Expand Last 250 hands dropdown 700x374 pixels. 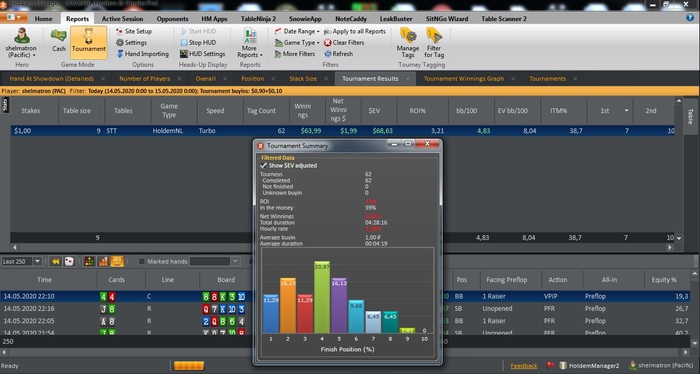[38, 262]
